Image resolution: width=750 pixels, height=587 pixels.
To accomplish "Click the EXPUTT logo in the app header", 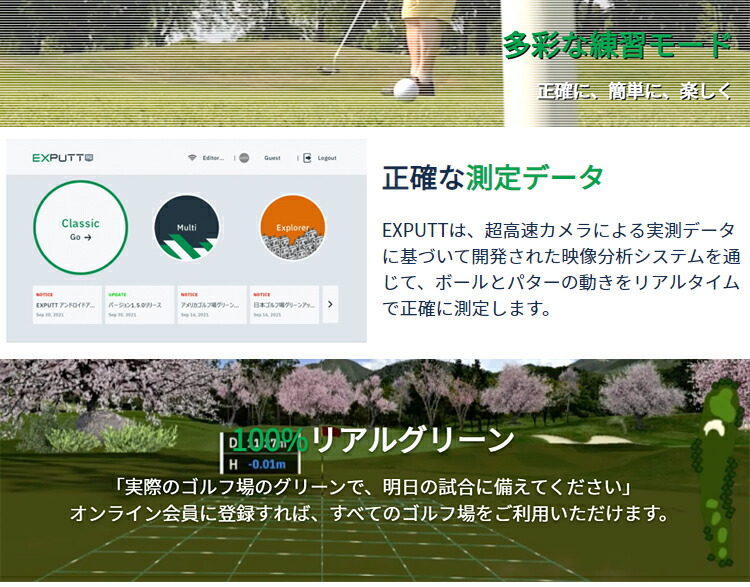I will [63, 158].
